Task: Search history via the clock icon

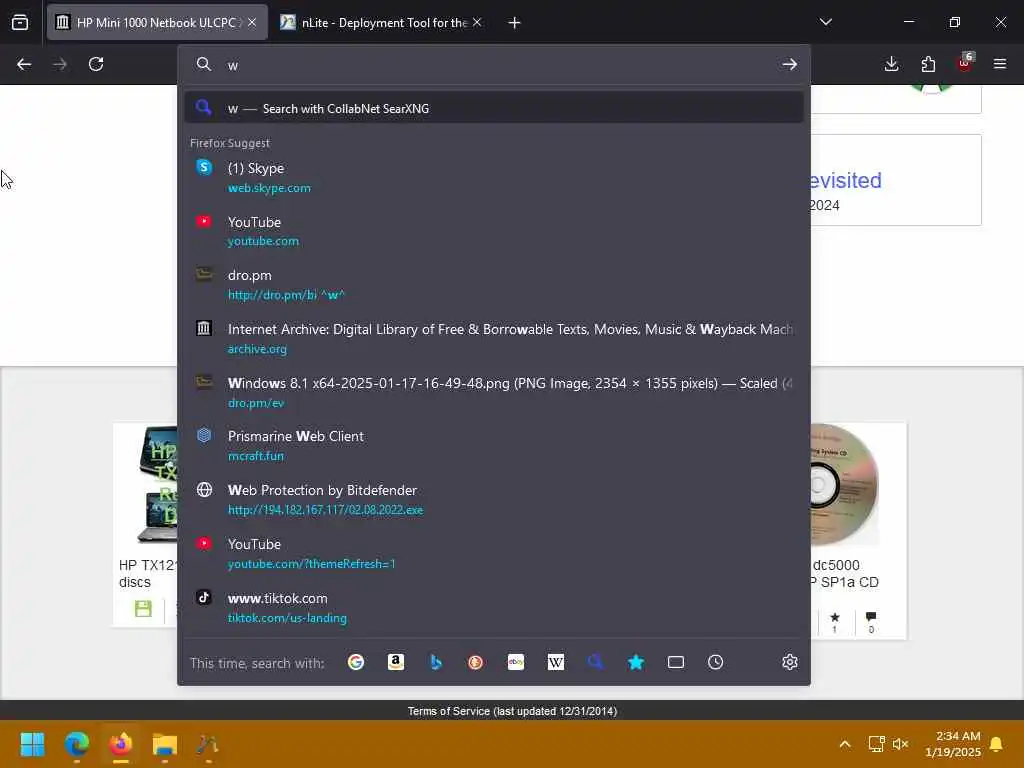Action: (716, 662)
